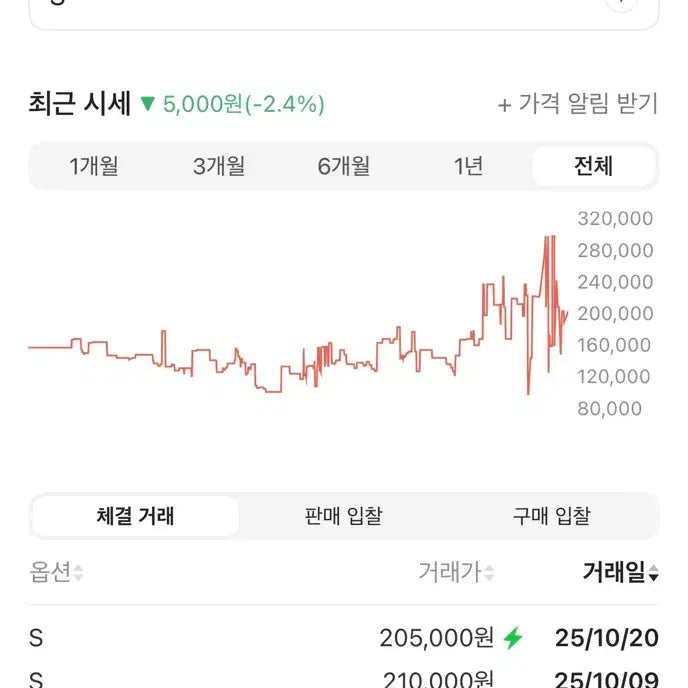Screen dimensions: 688x688
Task: Switch to 판매 입찰 tab
Action: click(x=343, y=516)
